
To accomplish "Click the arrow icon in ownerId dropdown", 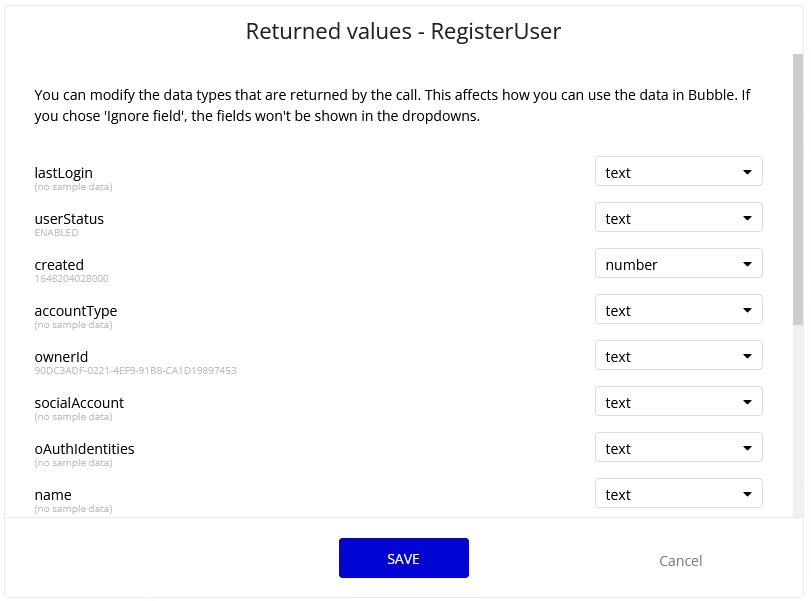I will [x=747, y=356].
